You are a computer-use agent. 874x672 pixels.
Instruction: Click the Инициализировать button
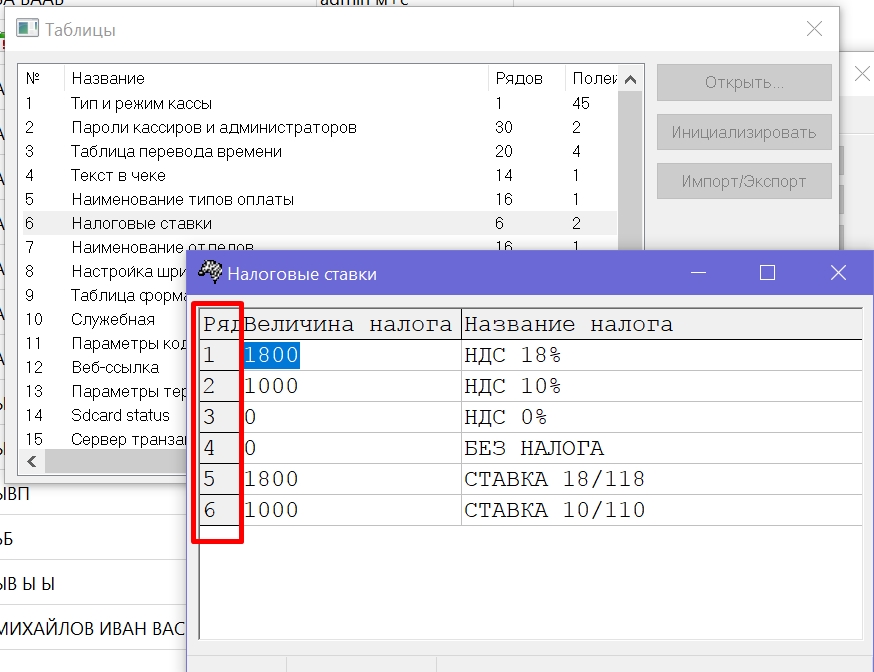pos(744,132)
